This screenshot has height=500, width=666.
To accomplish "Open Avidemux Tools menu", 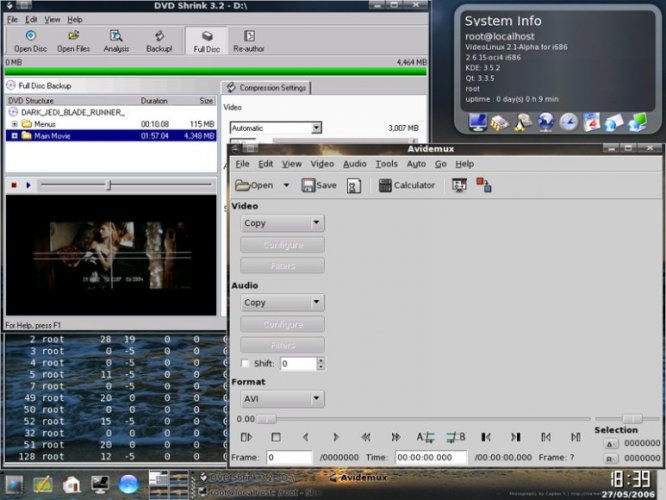I will click(x=387, y=164).
